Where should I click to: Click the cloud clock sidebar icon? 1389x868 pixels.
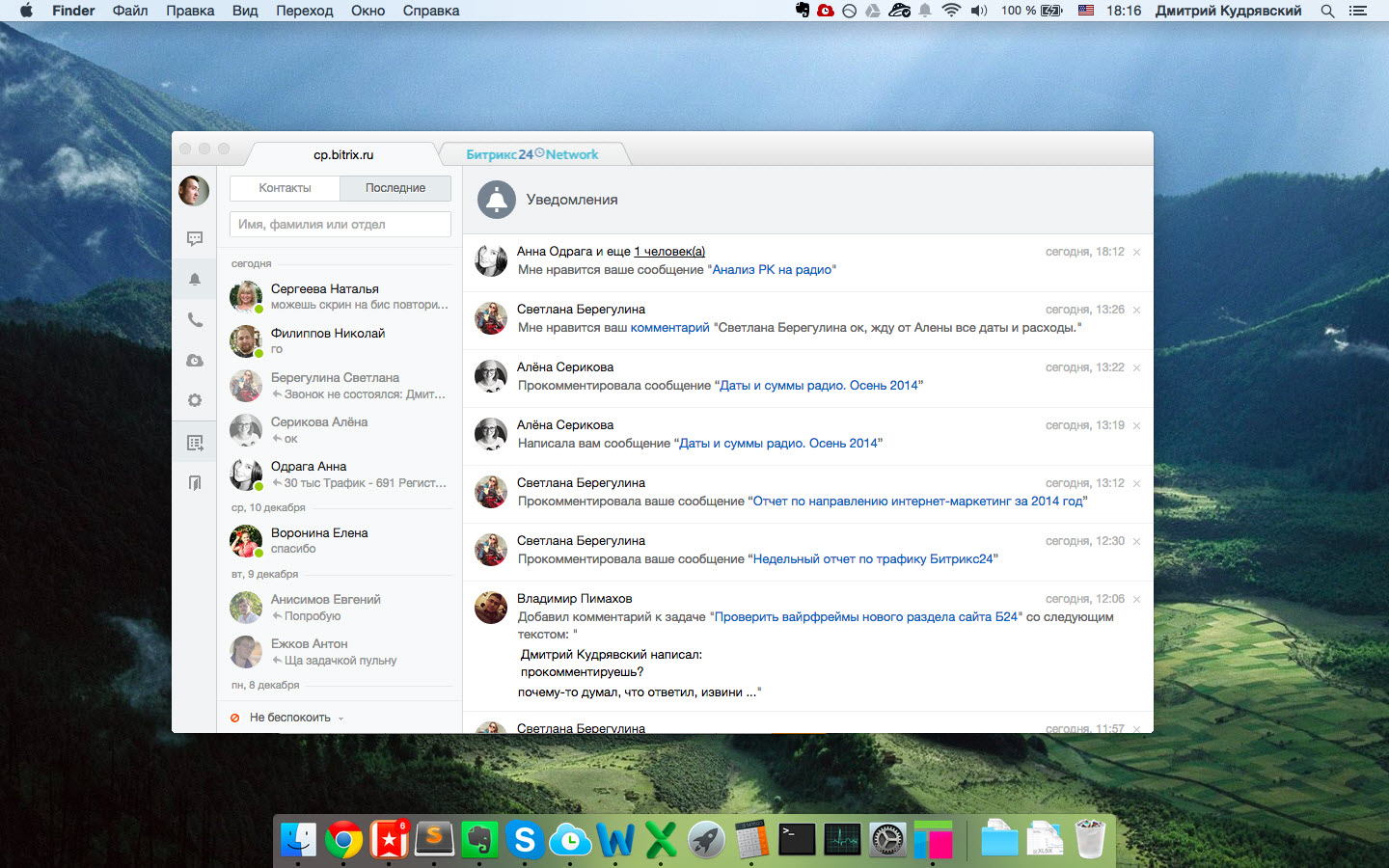click(x=195, y=361)
